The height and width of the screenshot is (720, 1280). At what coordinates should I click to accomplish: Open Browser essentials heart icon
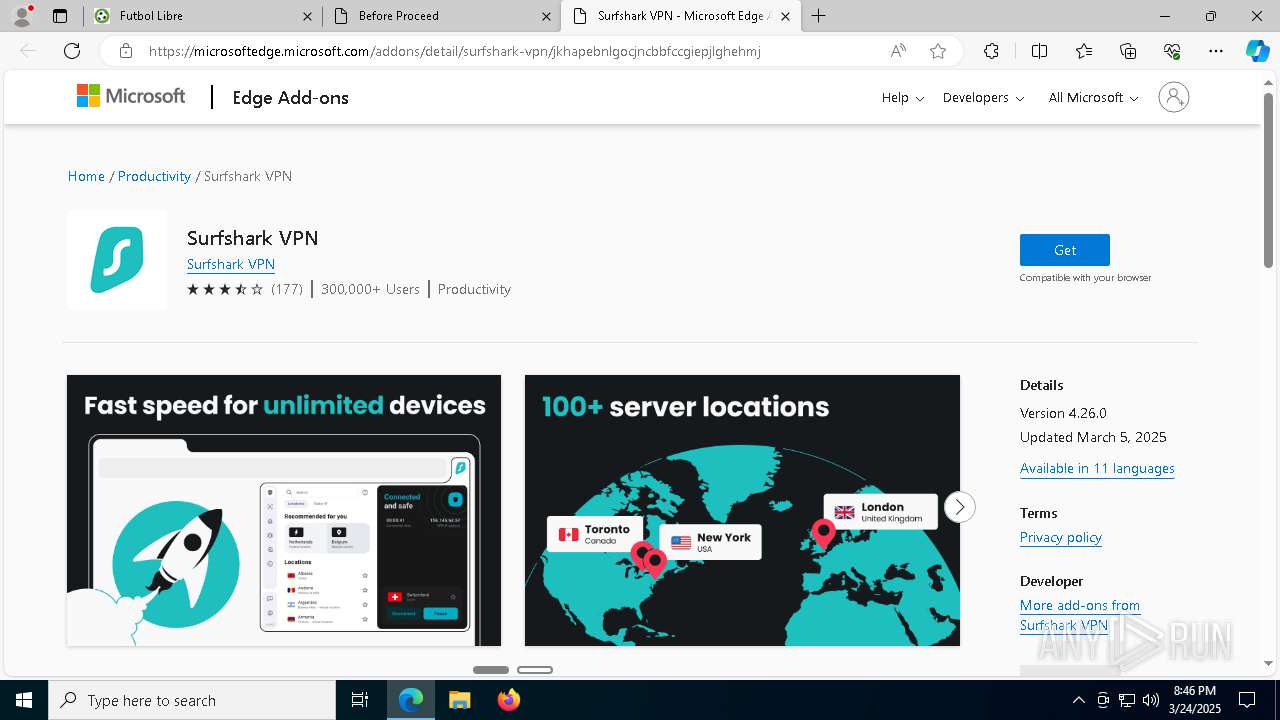(x=1172, y=51)
